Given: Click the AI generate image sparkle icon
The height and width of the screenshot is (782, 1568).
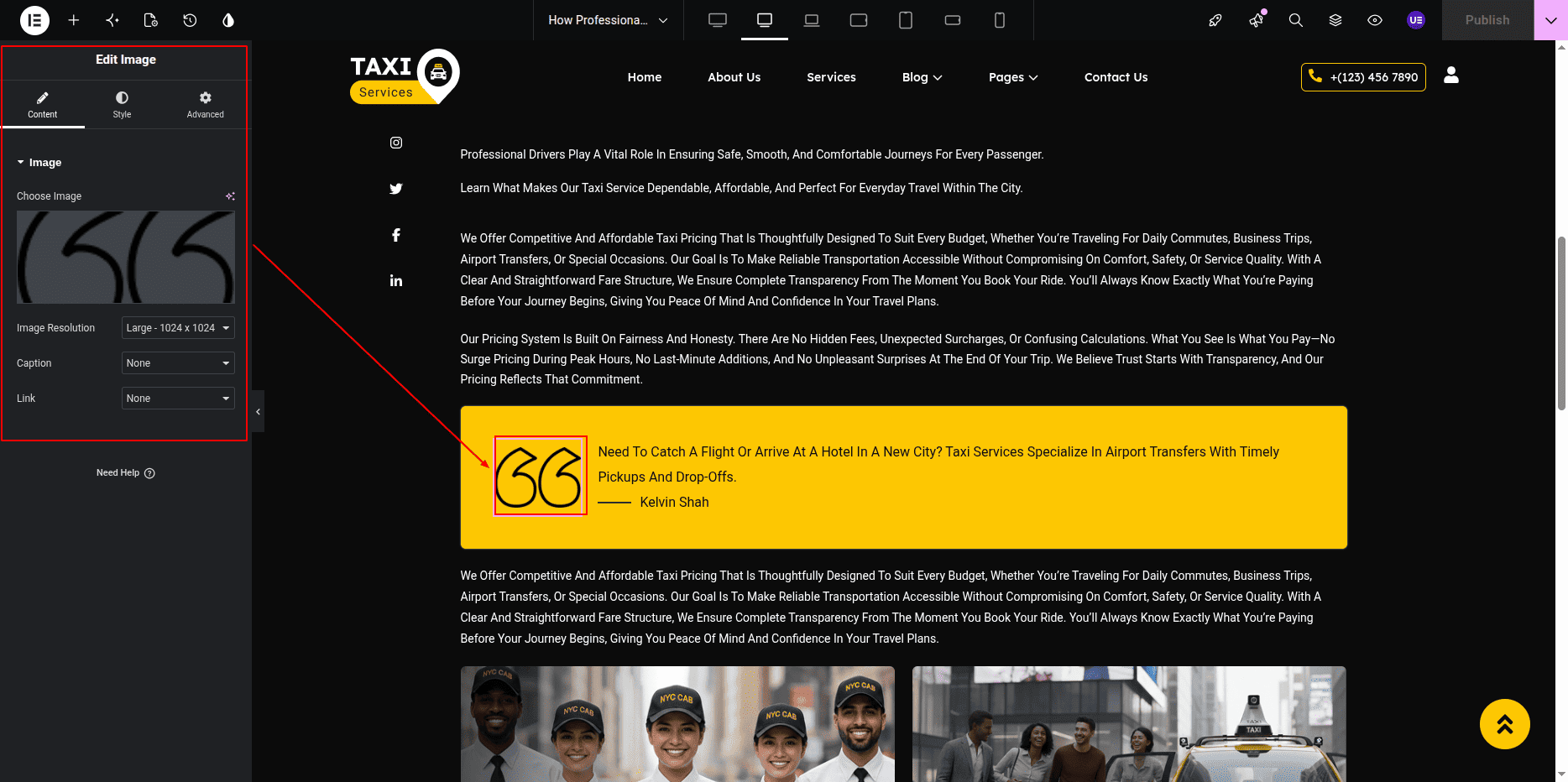Looking at the screenshot, I should [230, 196].
